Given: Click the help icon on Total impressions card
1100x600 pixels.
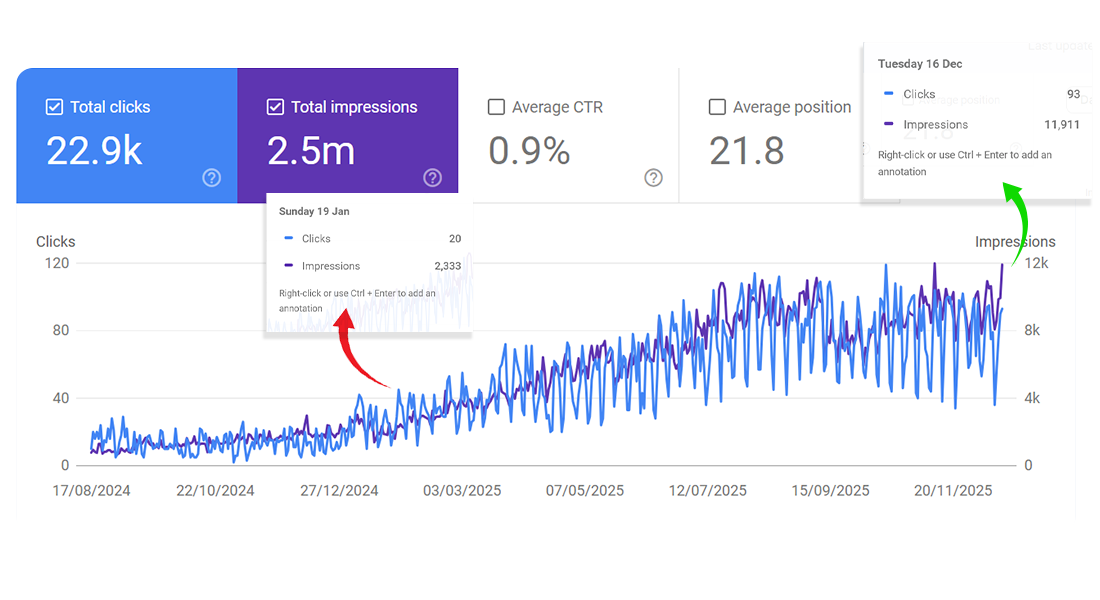Looking at the screenshot, I should (432, 178).
